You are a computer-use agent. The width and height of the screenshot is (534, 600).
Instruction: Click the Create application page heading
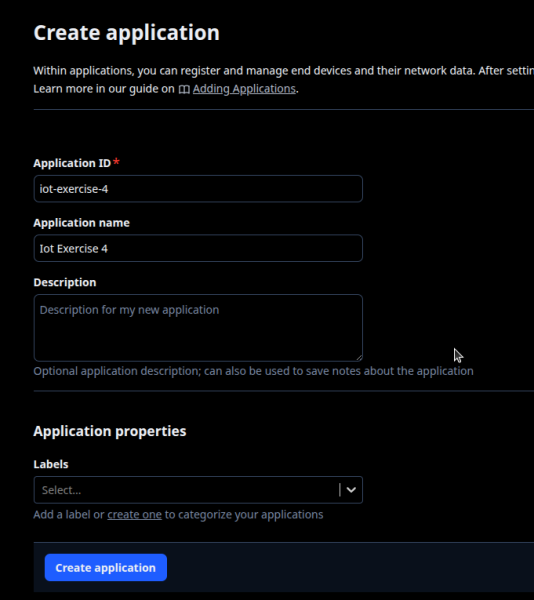coord(127,33)
